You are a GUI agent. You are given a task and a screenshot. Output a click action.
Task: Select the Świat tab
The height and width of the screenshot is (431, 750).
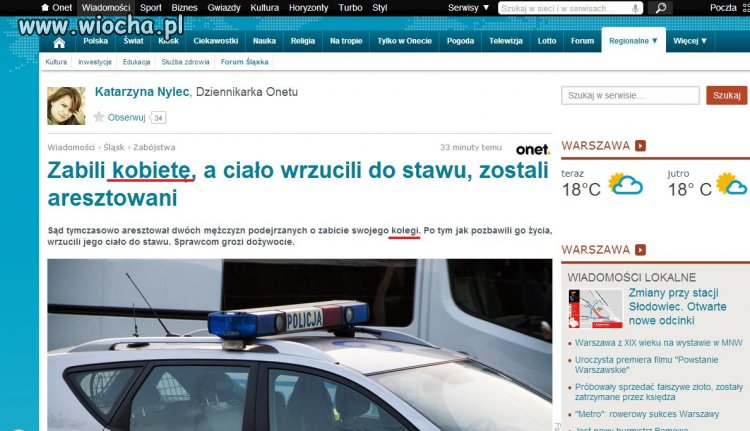coord(133,41)
